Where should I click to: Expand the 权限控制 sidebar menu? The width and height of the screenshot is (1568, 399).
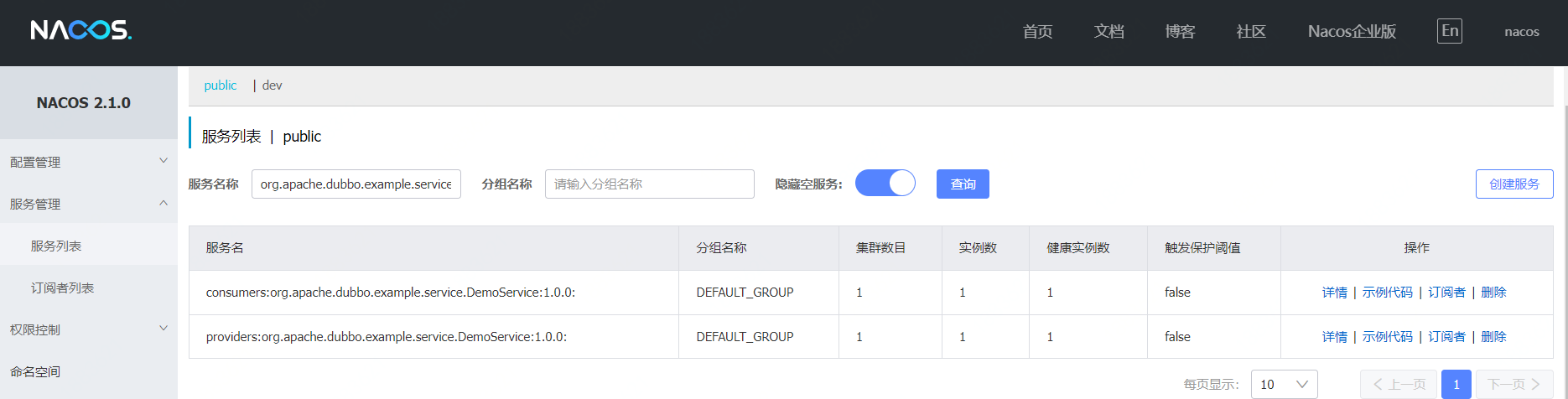88,329
